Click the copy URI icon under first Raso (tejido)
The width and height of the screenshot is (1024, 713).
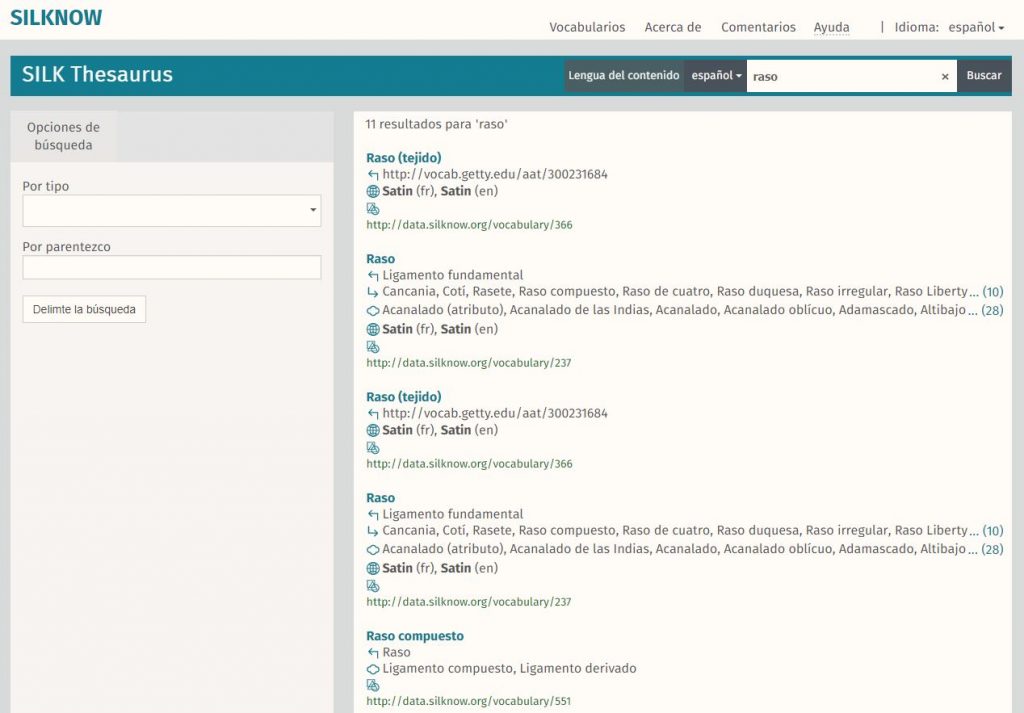(x=373, y=209)
